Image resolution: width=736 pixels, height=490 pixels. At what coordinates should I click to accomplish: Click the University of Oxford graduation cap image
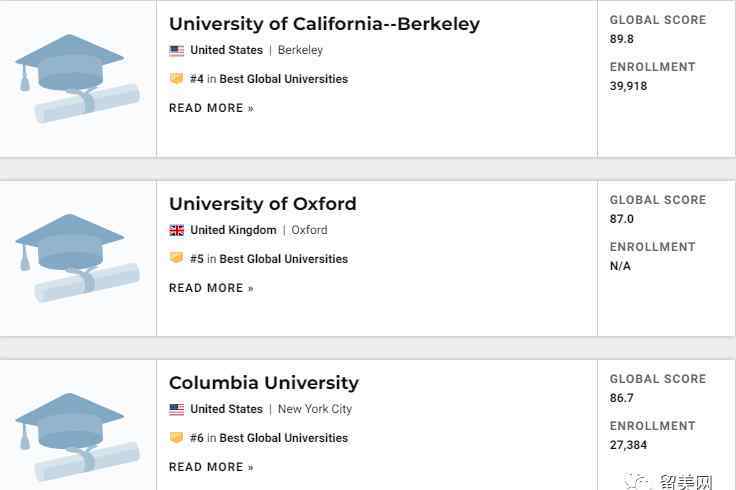(77, 258)
